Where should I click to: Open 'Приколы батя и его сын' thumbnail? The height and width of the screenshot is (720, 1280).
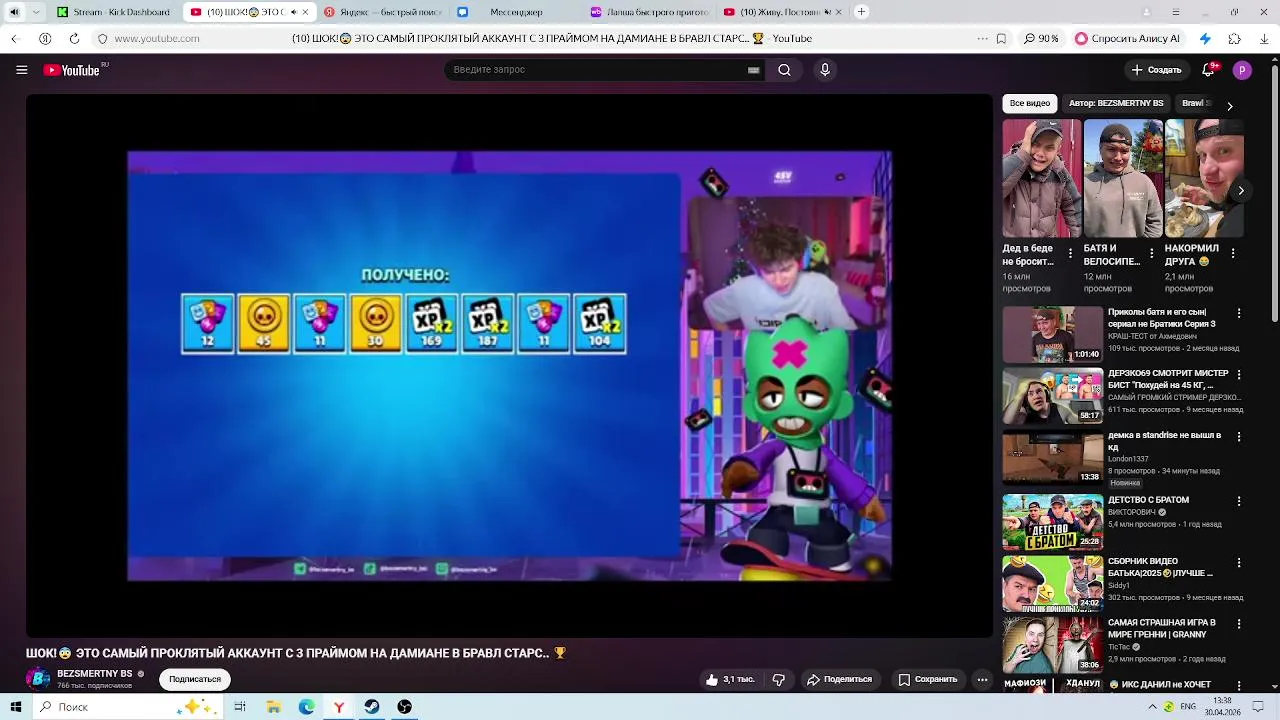pos(1053,335)
